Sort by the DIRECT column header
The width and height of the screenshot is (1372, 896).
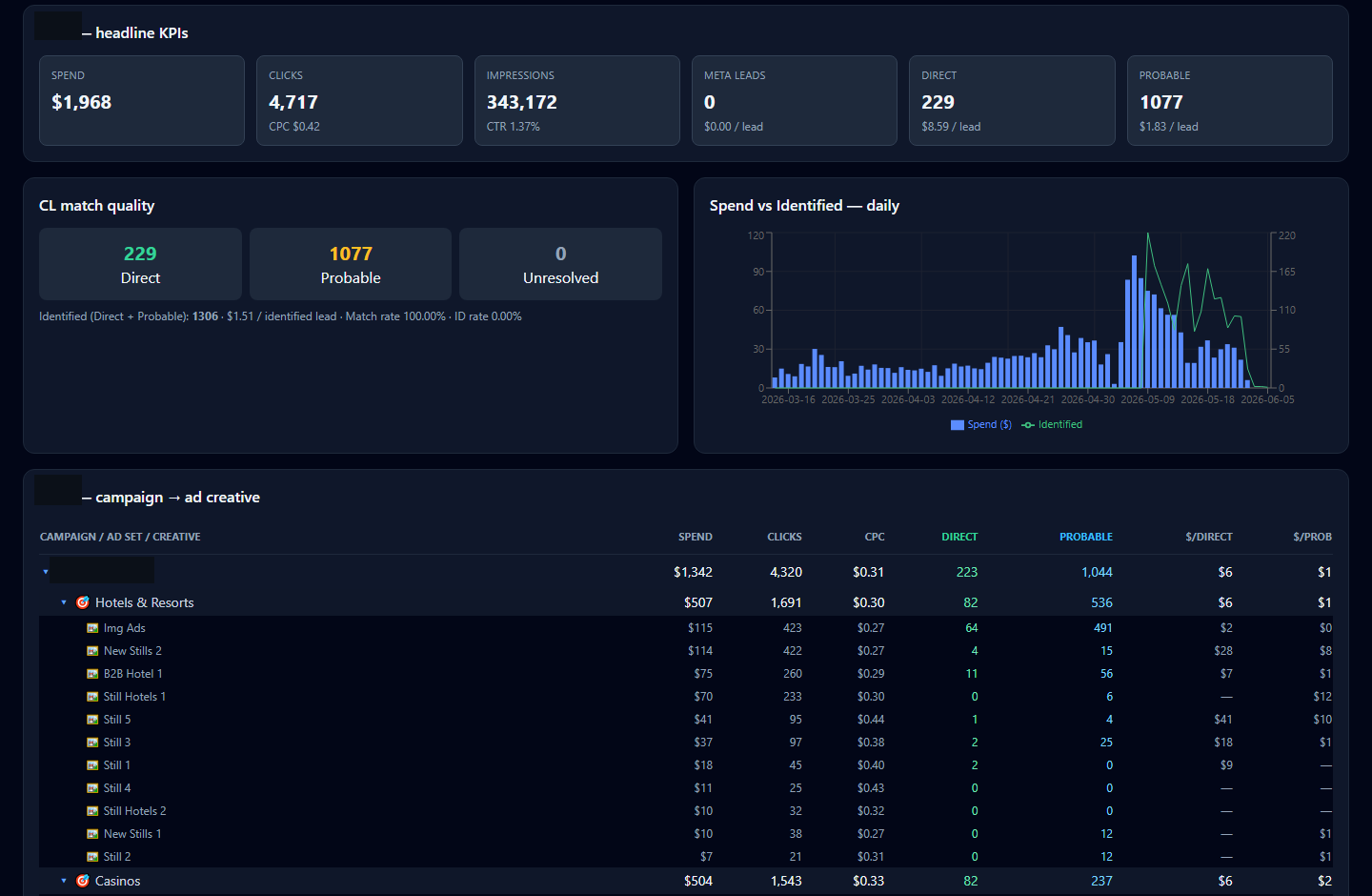[959, 537]
